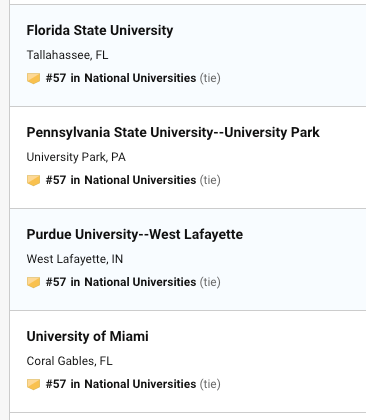Click the ranking badge icon for University of Miami
The width and height of the screenshot is (366, 420).
33,385
